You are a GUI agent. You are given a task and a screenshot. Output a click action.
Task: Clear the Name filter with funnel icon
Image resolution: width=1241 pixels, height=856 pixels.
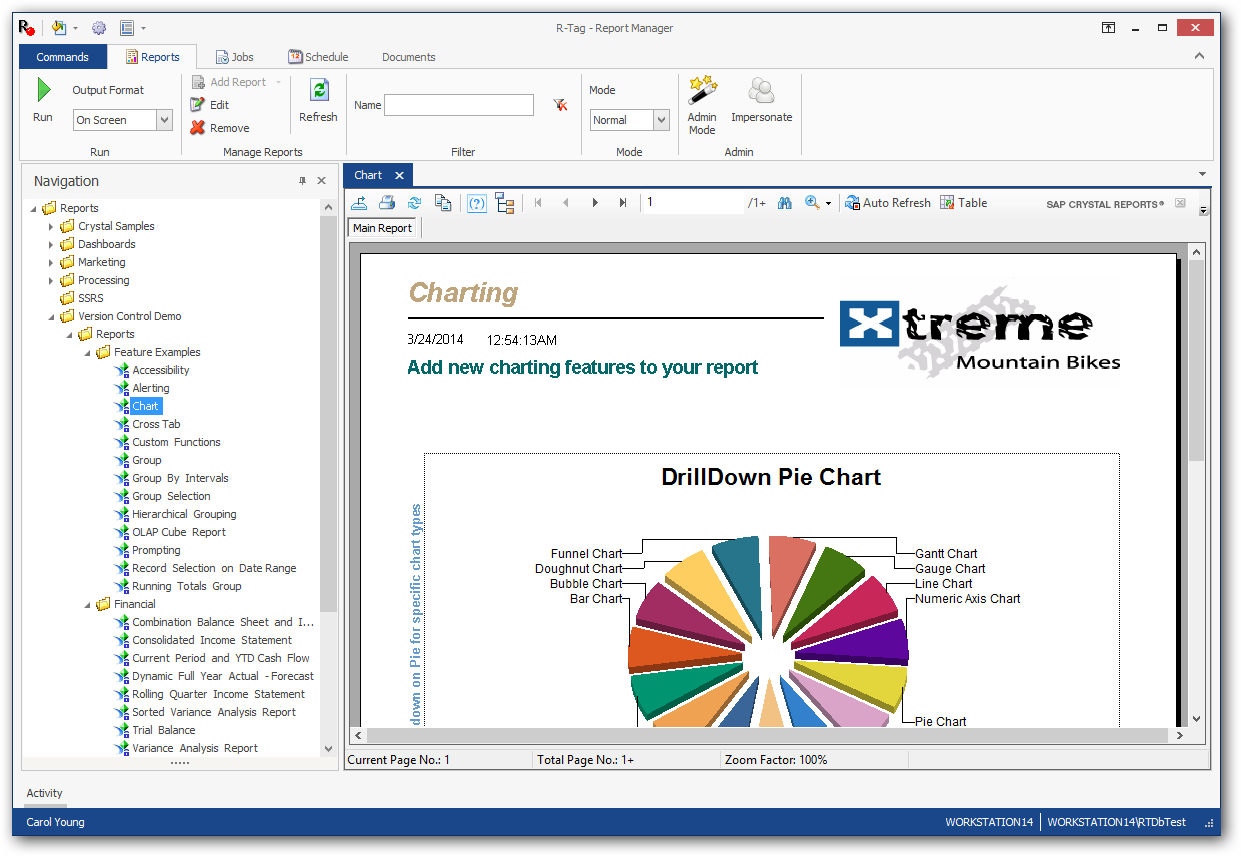(x=560, y=105)
